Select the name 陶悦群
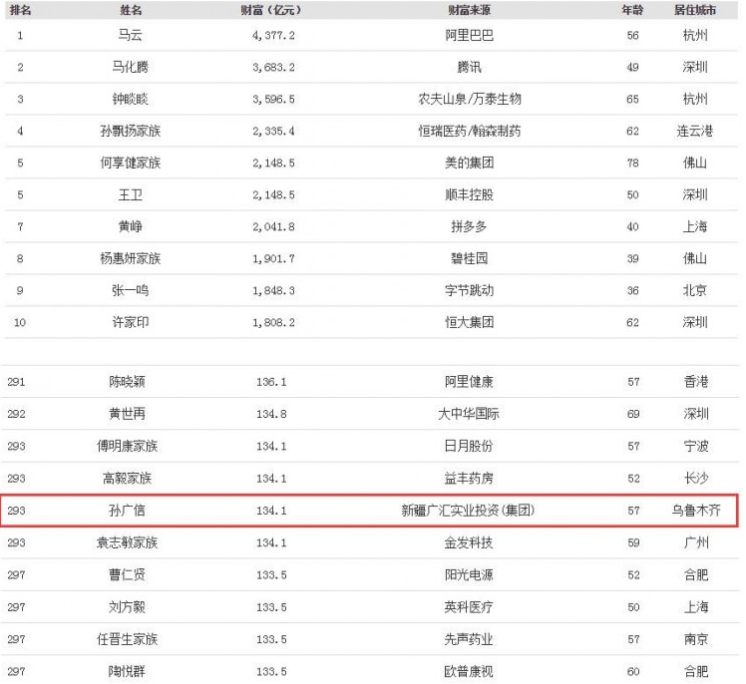Viewport: 746px width, 684px height. 127,671
